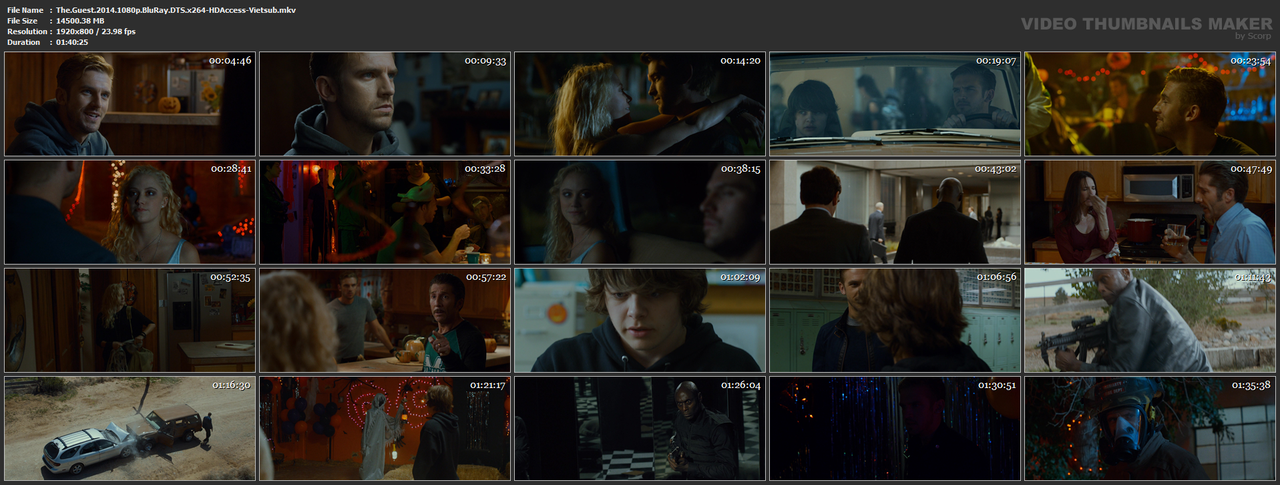Screen dimensions: 1280x485
Task: Choose the party frame at 00:33:28
Action: (385, 212)
